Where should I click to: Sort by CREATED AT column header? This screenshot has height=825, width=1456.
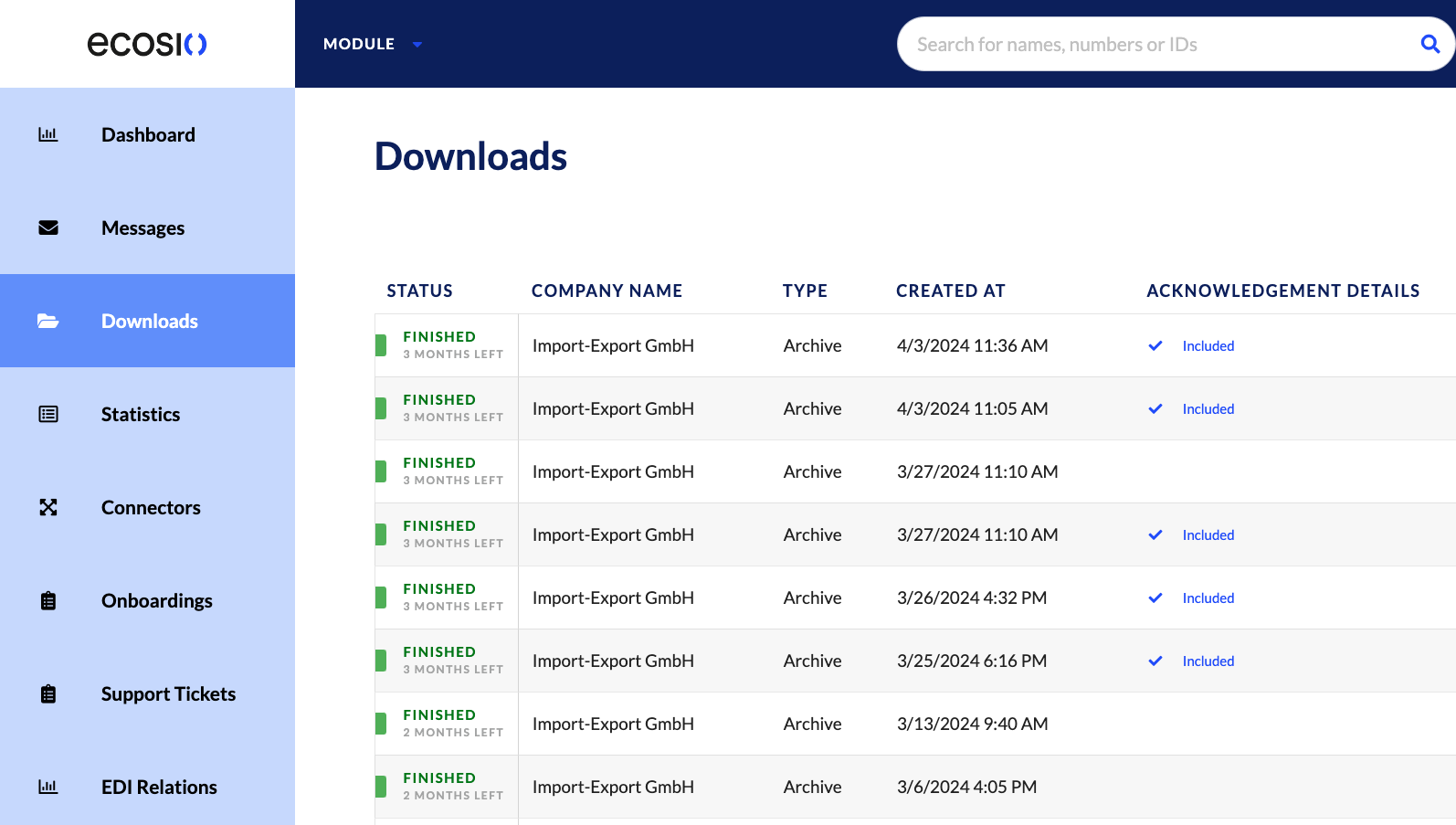pyautogui.click(x=950, y=291)
